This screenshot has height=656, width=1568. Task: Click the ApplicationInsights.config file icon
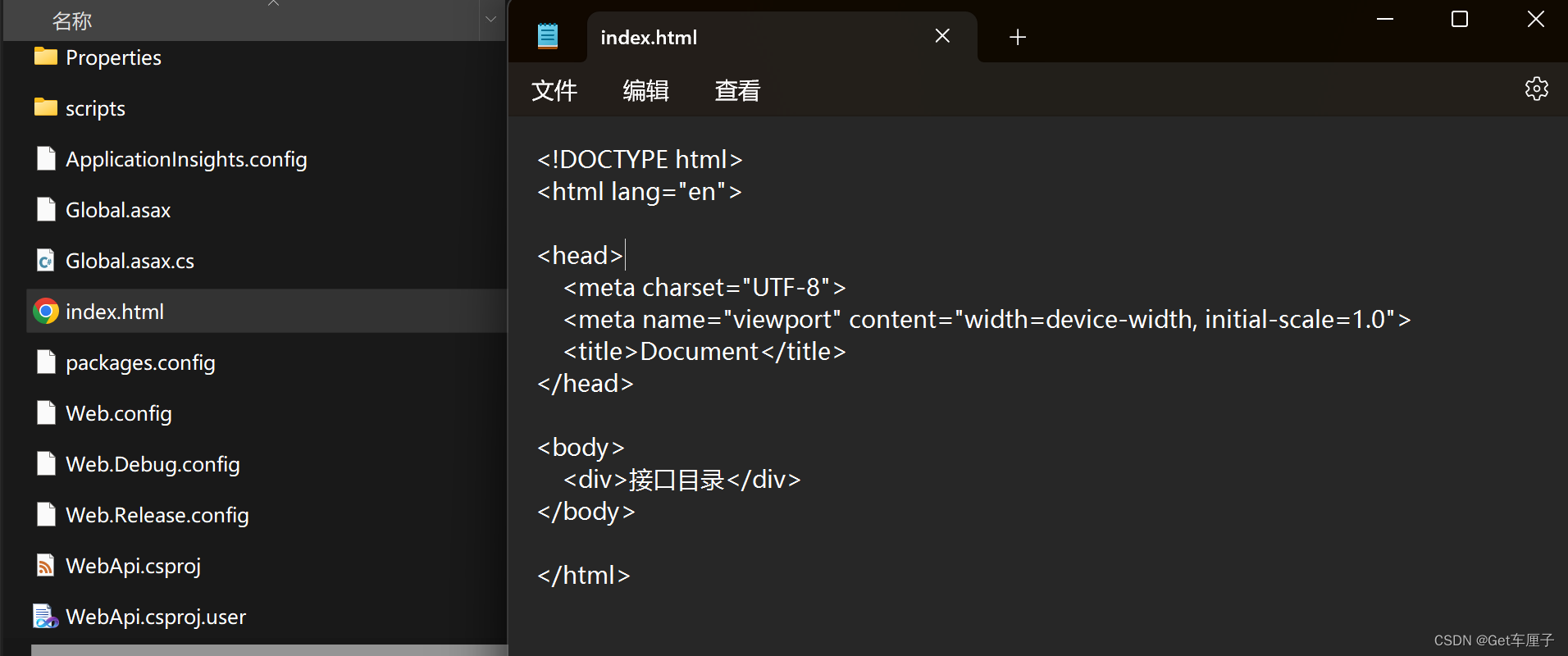pos(46,158)
